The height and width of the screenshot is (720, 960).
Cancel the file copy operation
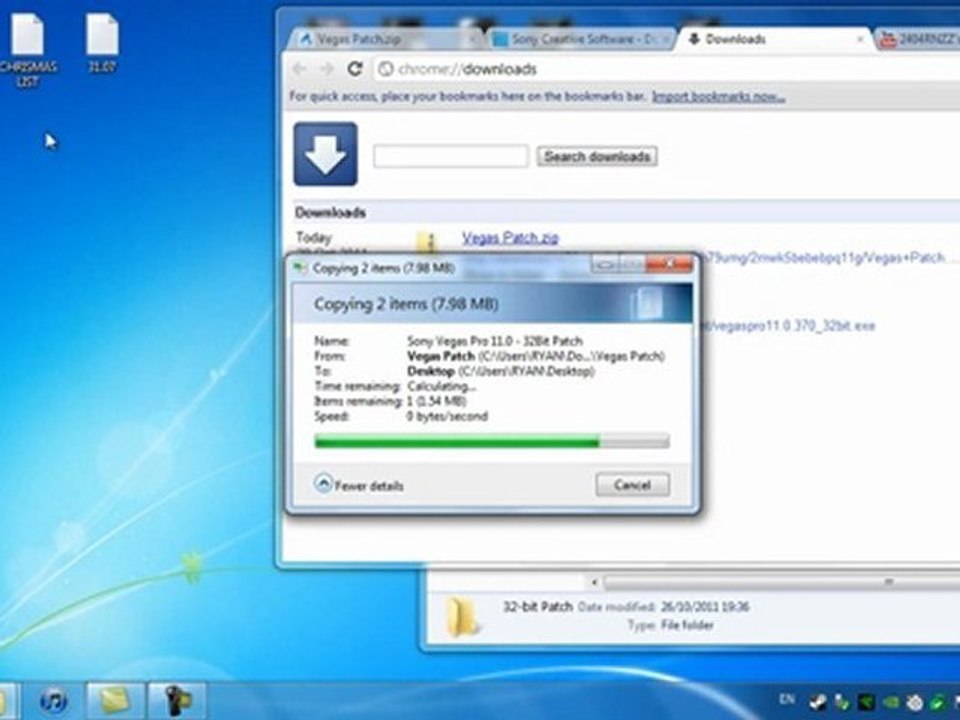(632, 485)
